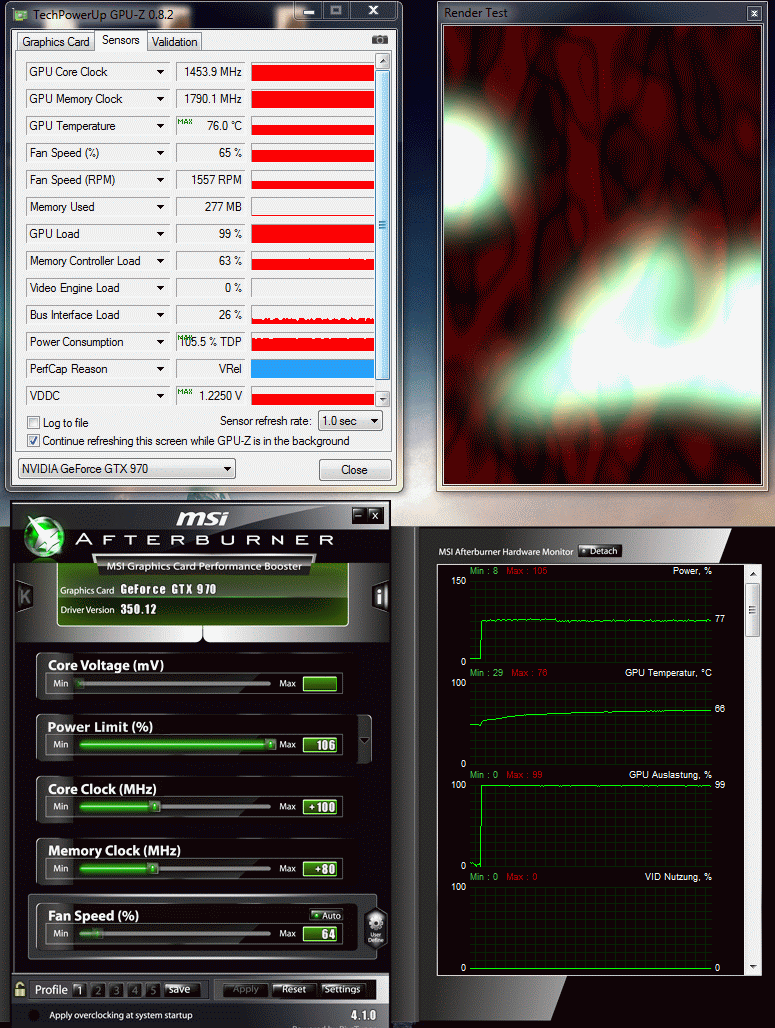This screenshot has height=1028, width=775.
Task: Open Fan Speed (RPM) sensor dropdown
Action: click(160, 180)
